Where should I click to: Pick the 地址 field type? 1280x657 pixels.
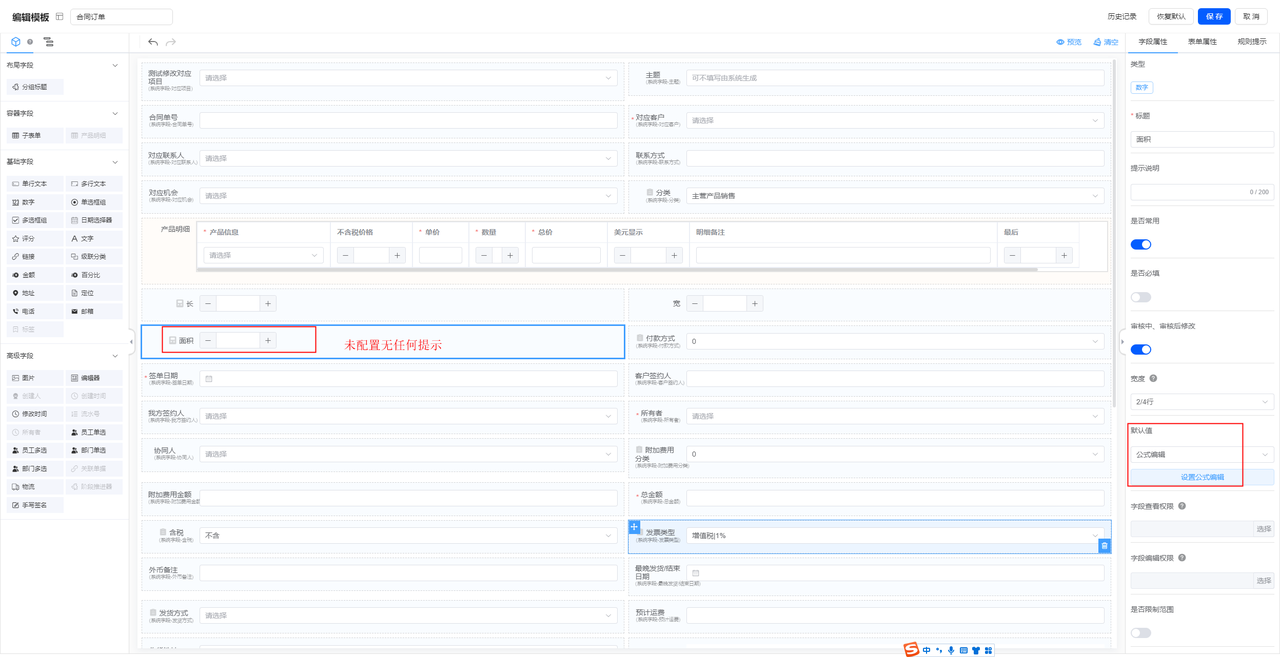click(x=35, y=293)
